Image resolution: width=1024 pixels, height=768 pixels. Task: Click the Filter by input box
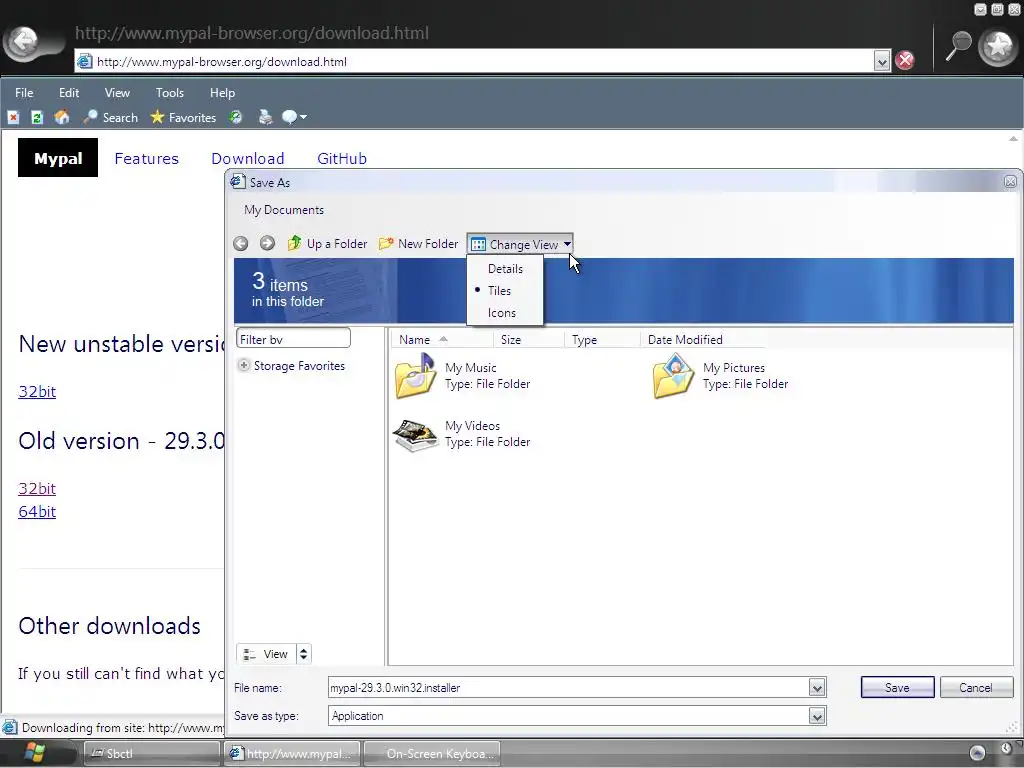[x=293, y=339]
